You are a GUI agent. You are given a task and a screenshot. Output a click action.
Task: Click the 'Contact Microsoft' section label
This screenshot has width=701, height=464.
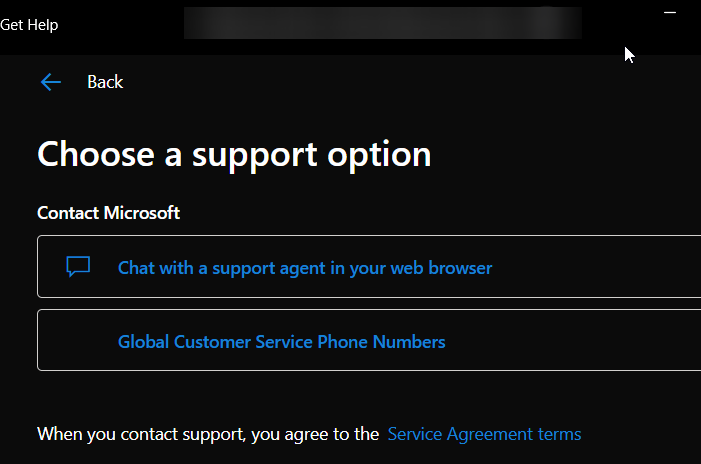coord(108,213)
